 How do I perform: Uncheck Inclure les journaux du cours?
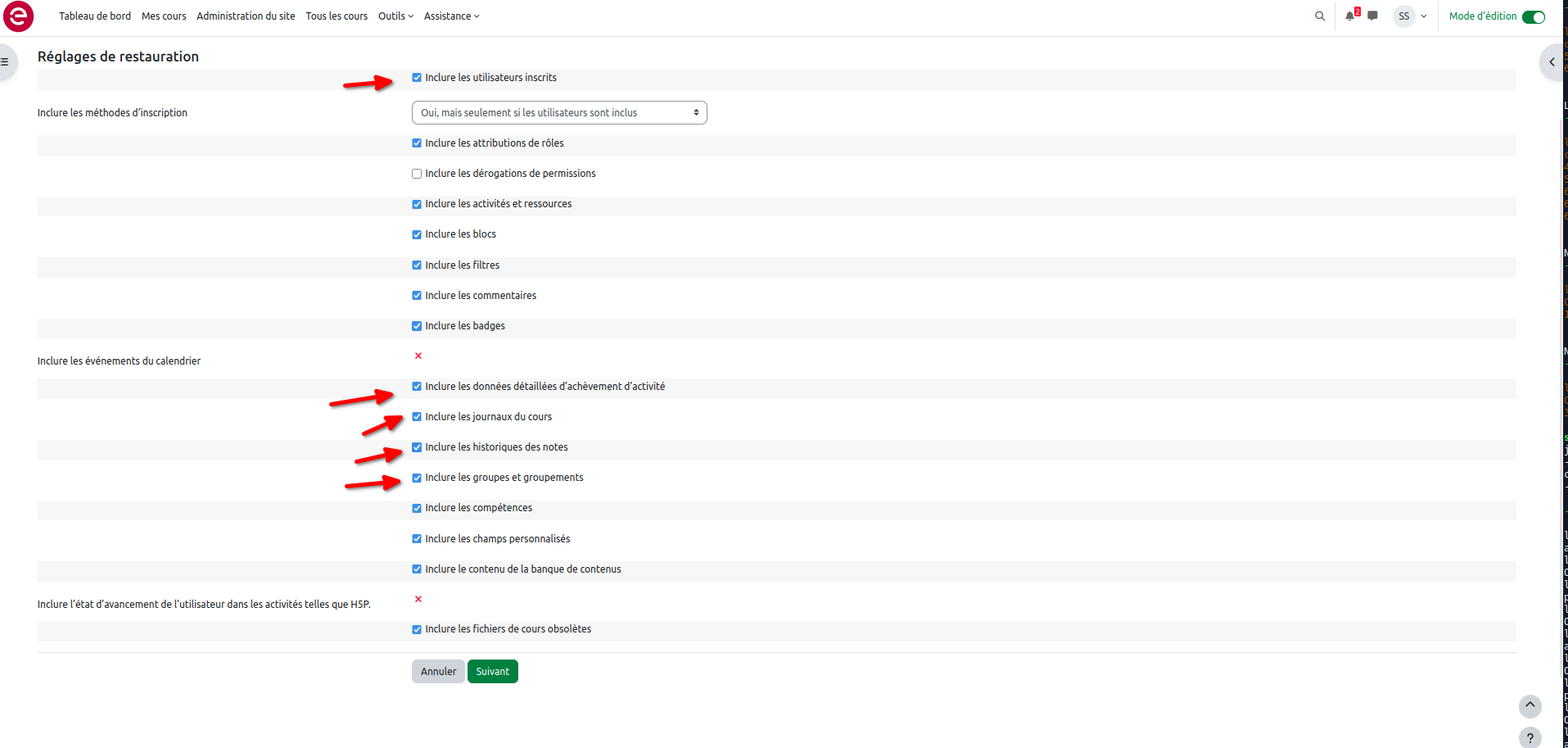(417, 417)
